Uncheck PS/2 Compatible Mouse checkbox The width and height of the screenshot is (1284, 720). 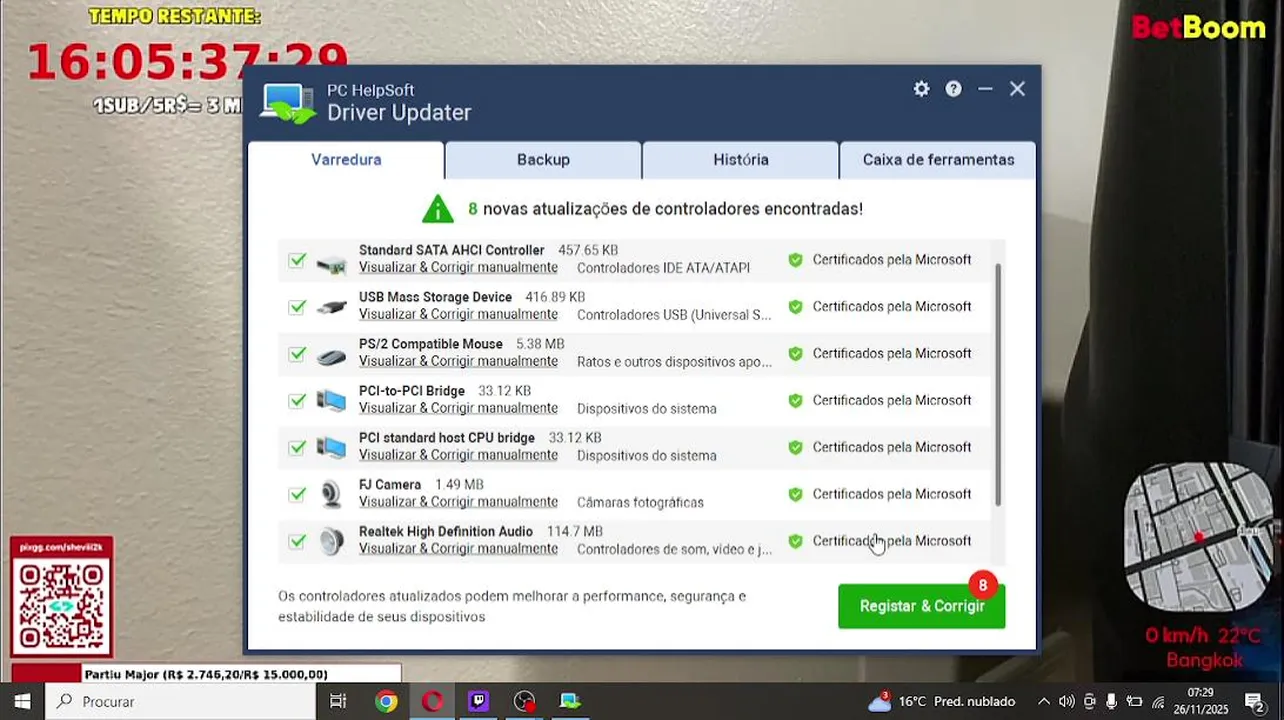(x=297, y=354)
